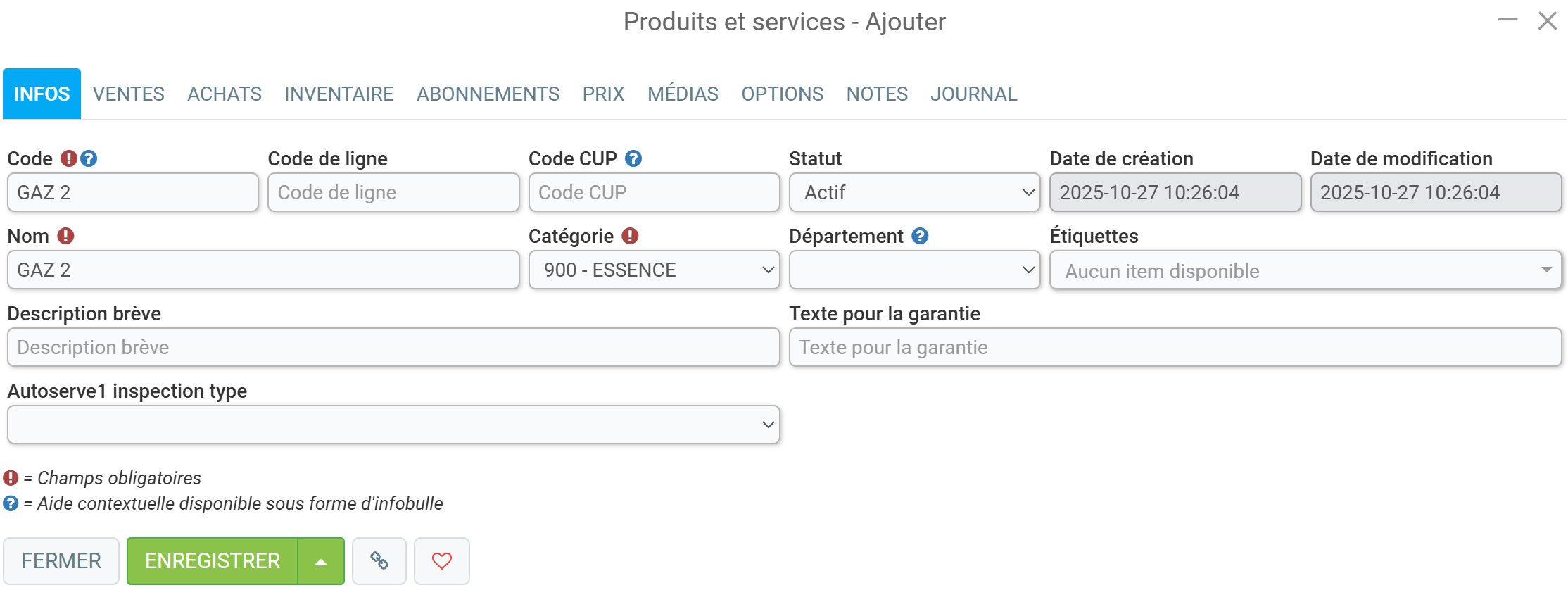1568x590 pixels.
Task: Click the Département help icon
Action: [x=920, y=236]
